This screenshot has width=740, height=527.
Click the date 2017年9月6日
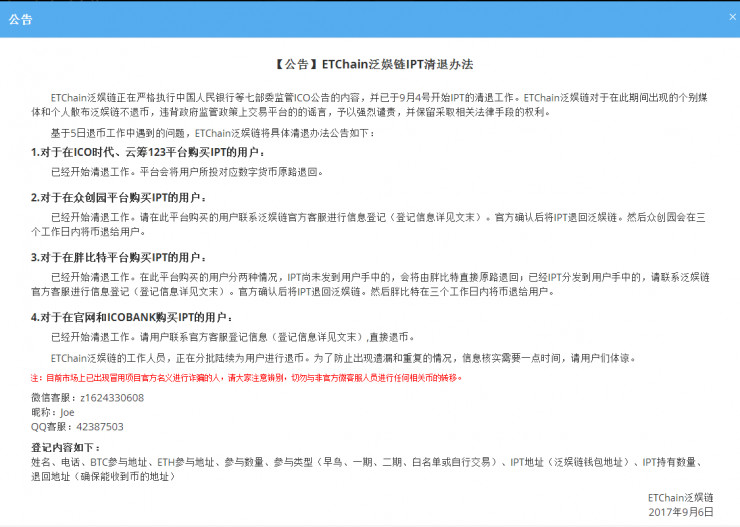[681, 512]
